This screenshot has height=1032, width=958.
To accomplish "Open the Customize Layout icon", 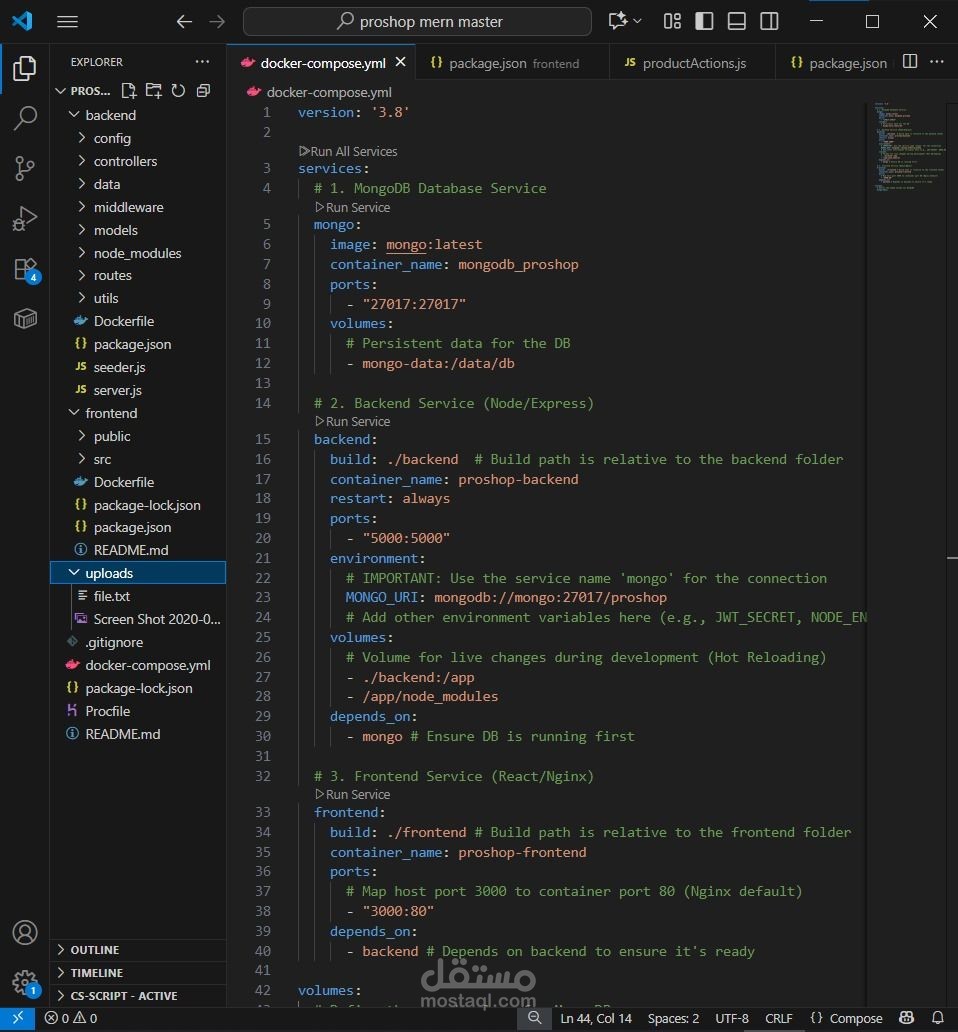I will [x=672, y=21].
